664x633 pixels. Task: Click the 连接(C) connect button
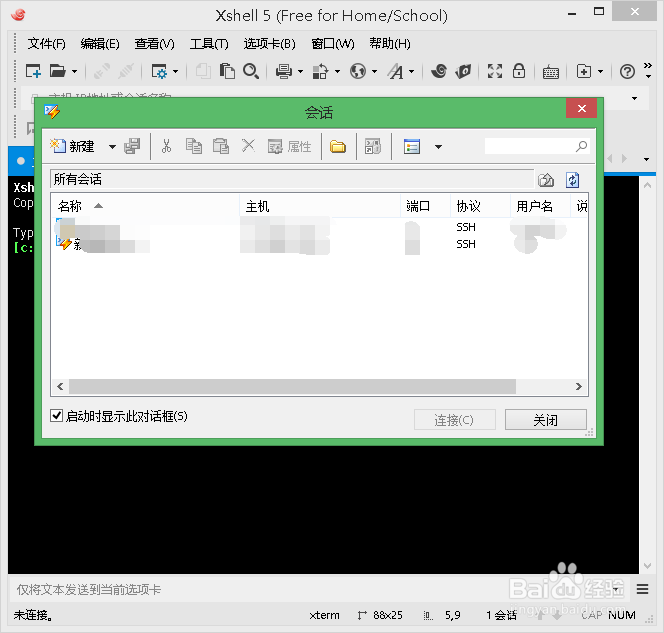[x=454, y=420]
